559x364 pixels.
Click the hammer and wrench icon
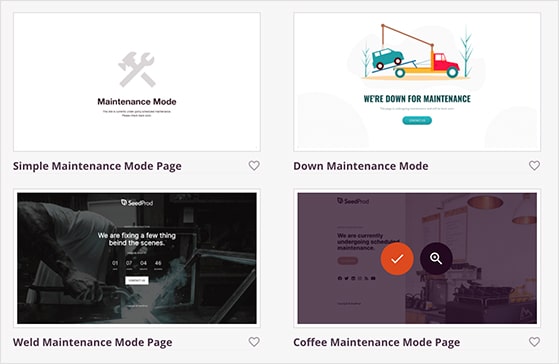point(137,70)
